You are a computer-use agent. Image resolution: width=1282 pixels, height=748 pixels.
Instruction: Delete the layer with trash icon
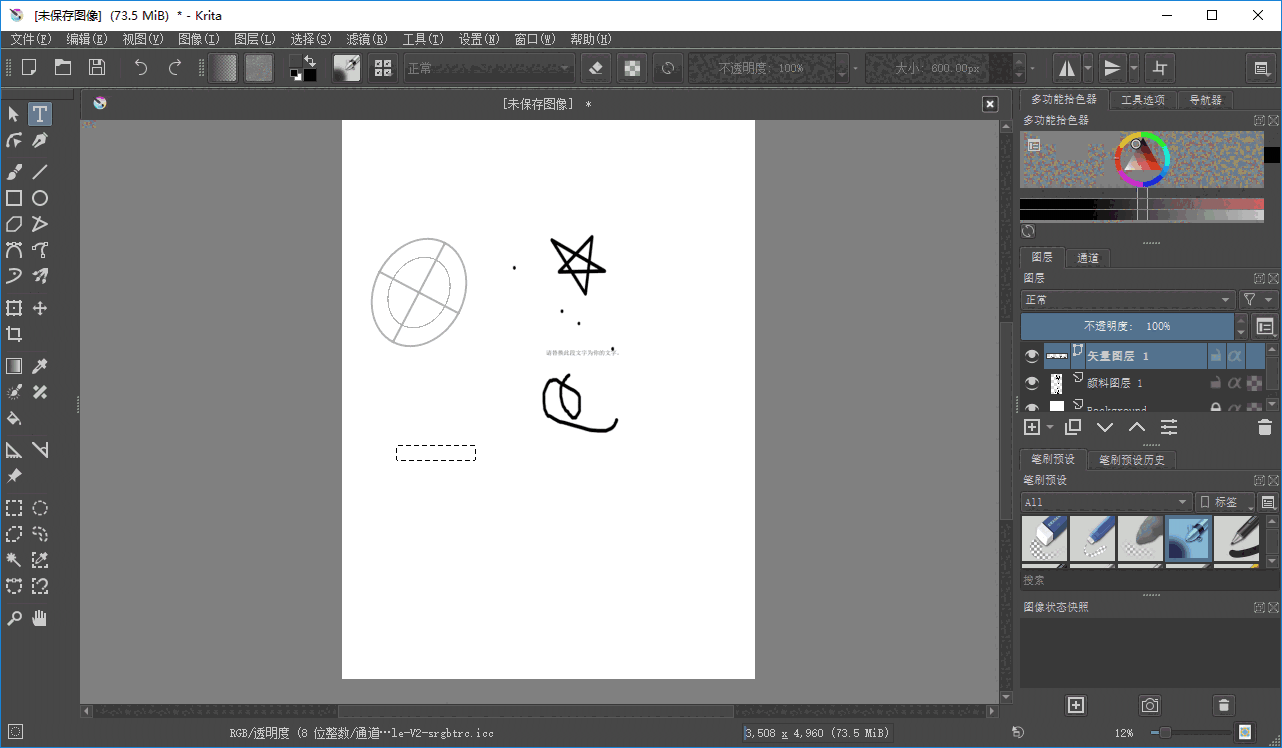(1264, 427)
